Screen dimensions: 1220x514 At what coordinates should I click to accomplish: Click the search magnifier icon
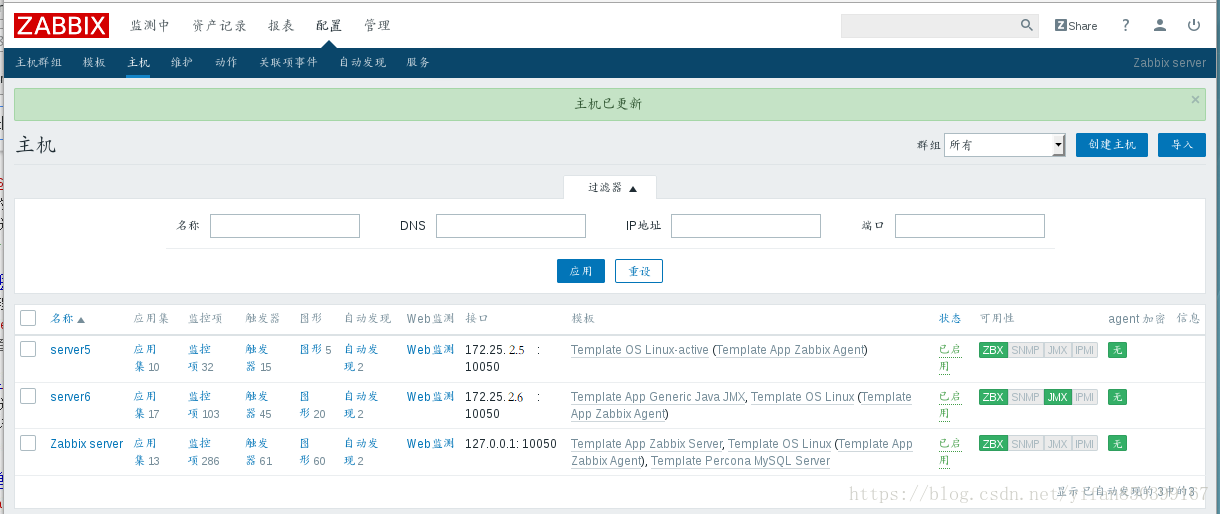pos(1027,25)
